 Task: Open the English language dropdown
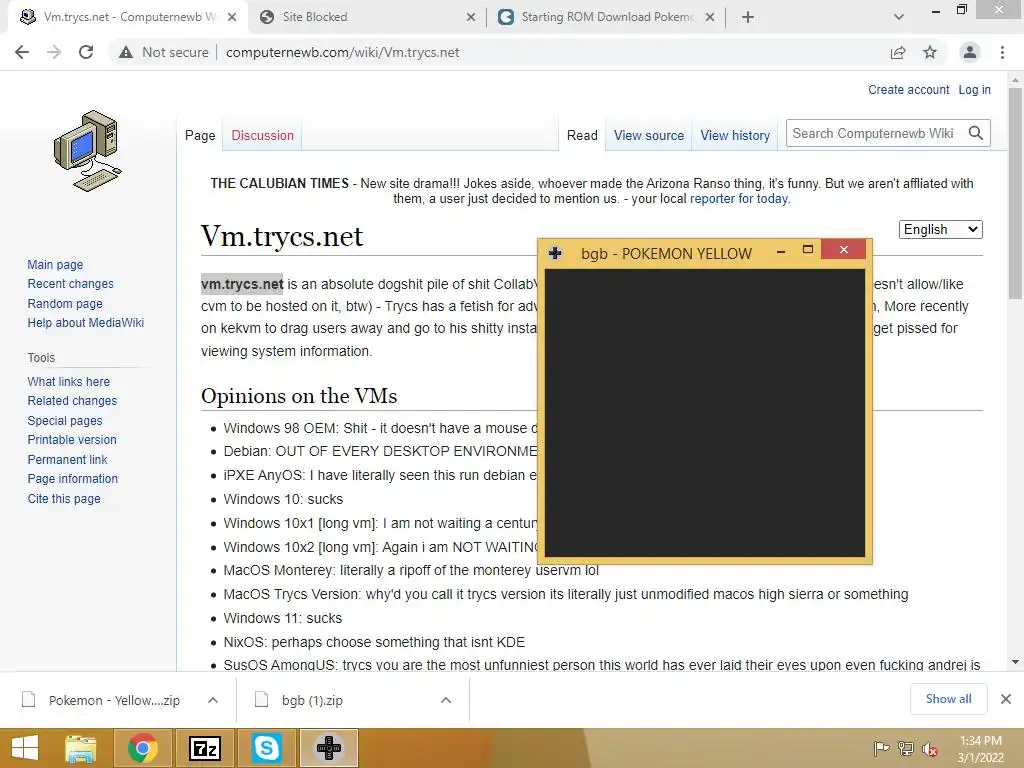(x=940, y=229)
